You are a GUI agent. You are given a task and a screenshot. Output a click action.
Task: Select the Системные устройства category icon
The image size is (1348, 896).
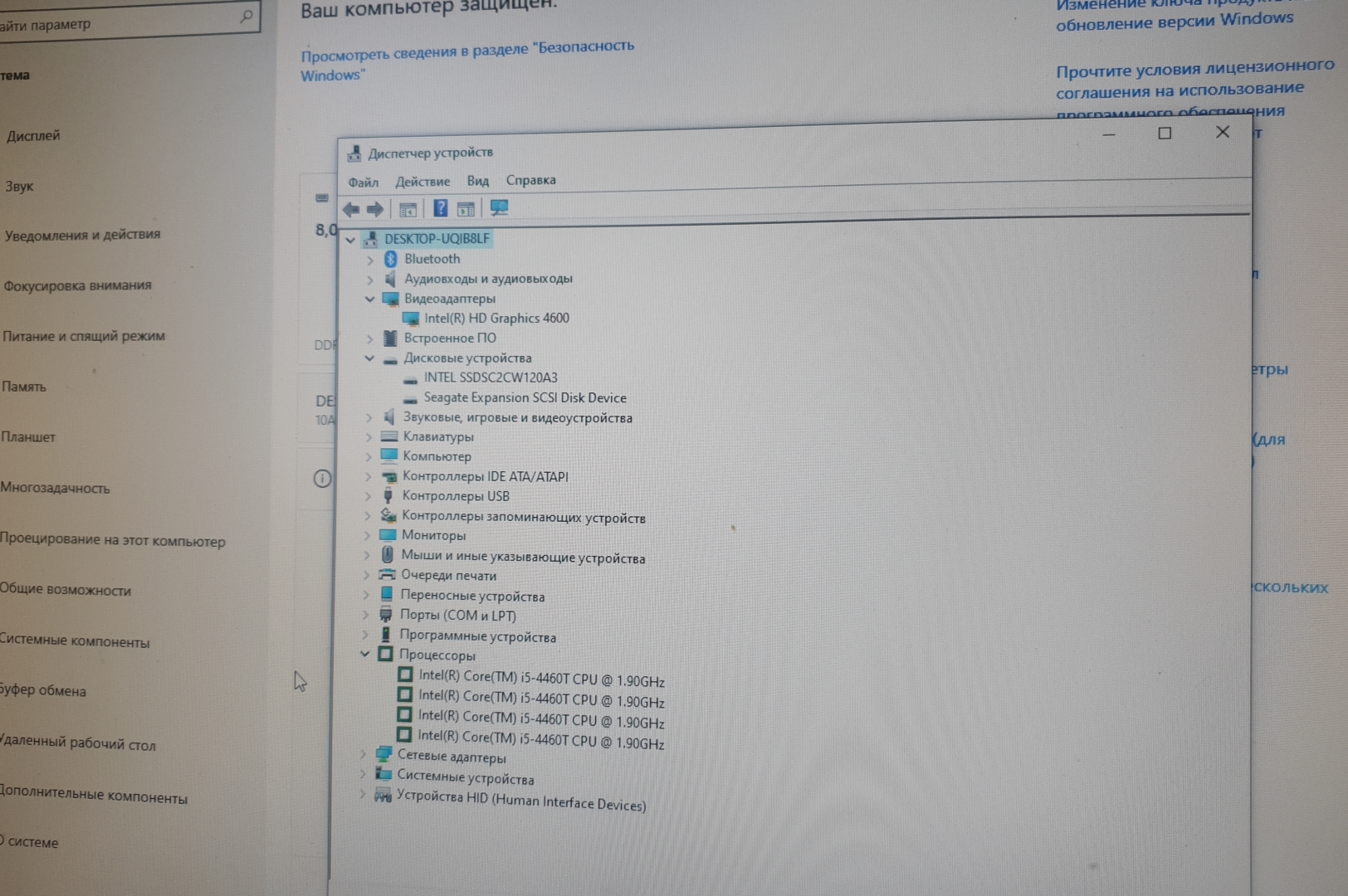point(383,774)
